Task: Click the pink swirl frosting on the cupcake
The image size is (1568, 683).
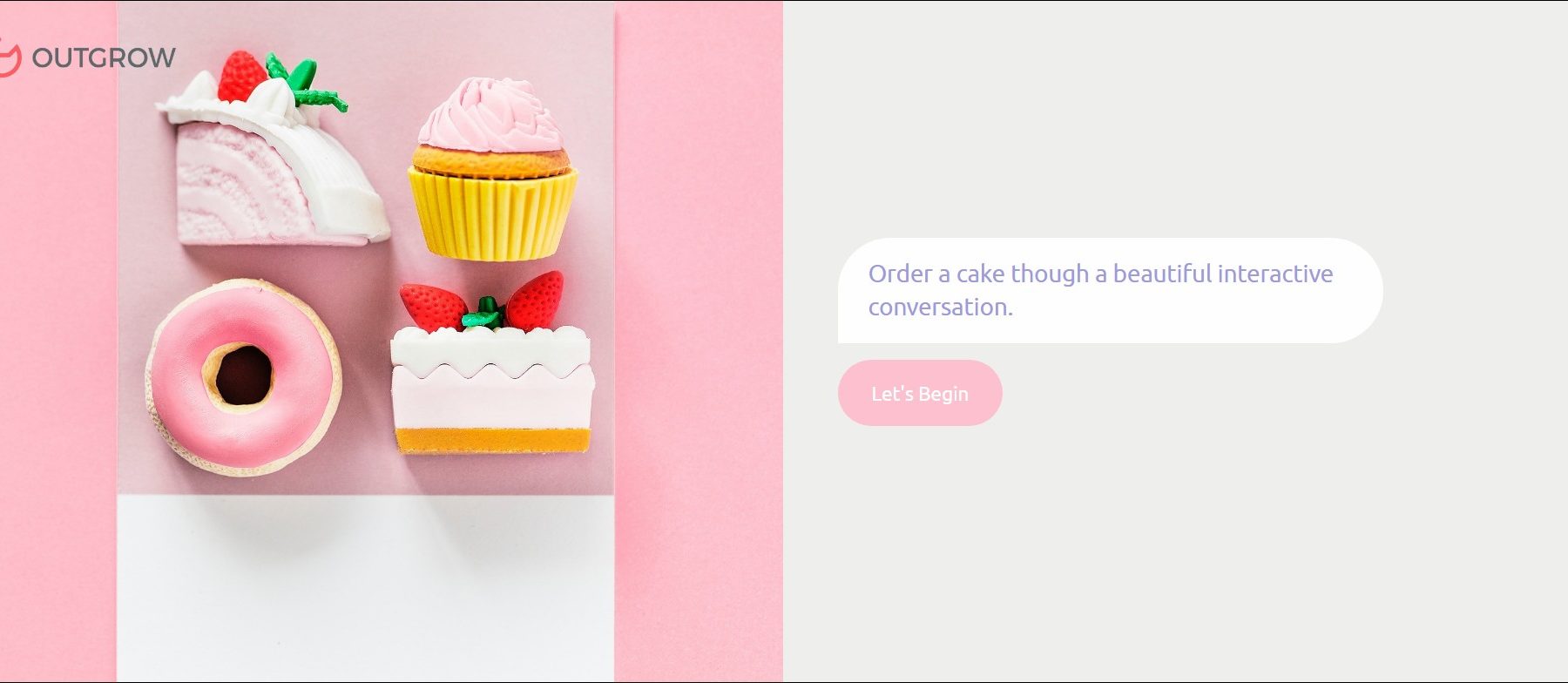Action: (490, 113)
